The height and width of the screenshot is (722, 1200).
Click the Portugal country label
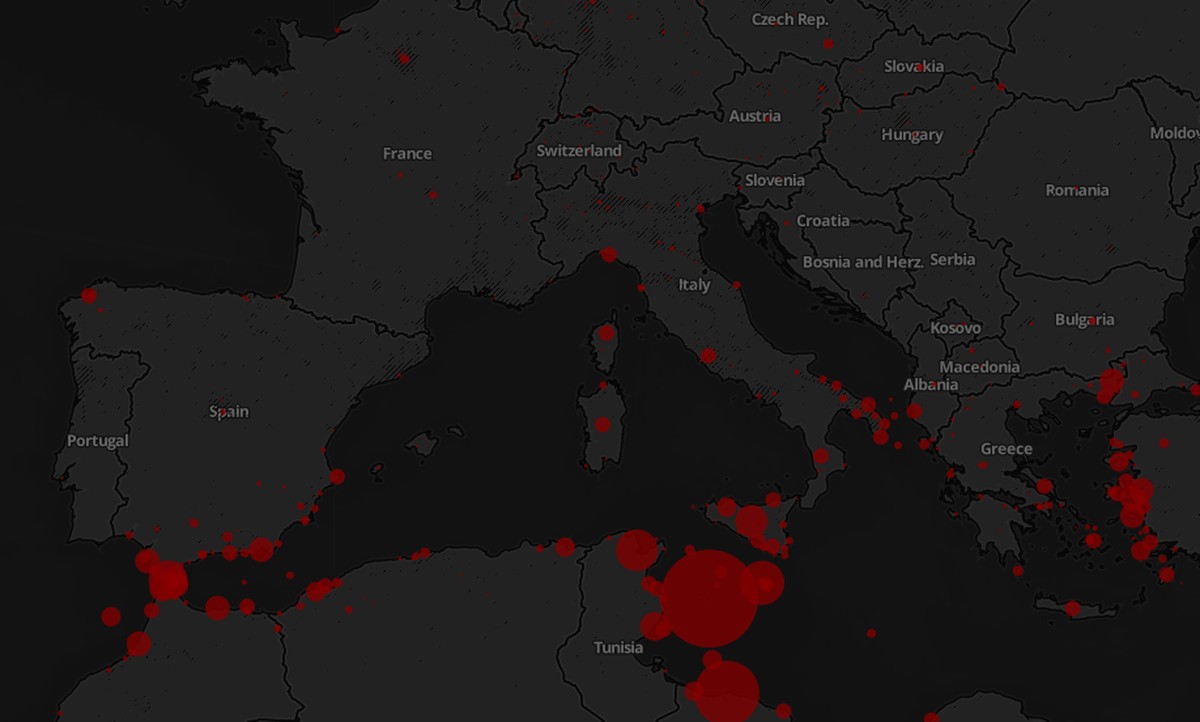[x=98, y=441]
